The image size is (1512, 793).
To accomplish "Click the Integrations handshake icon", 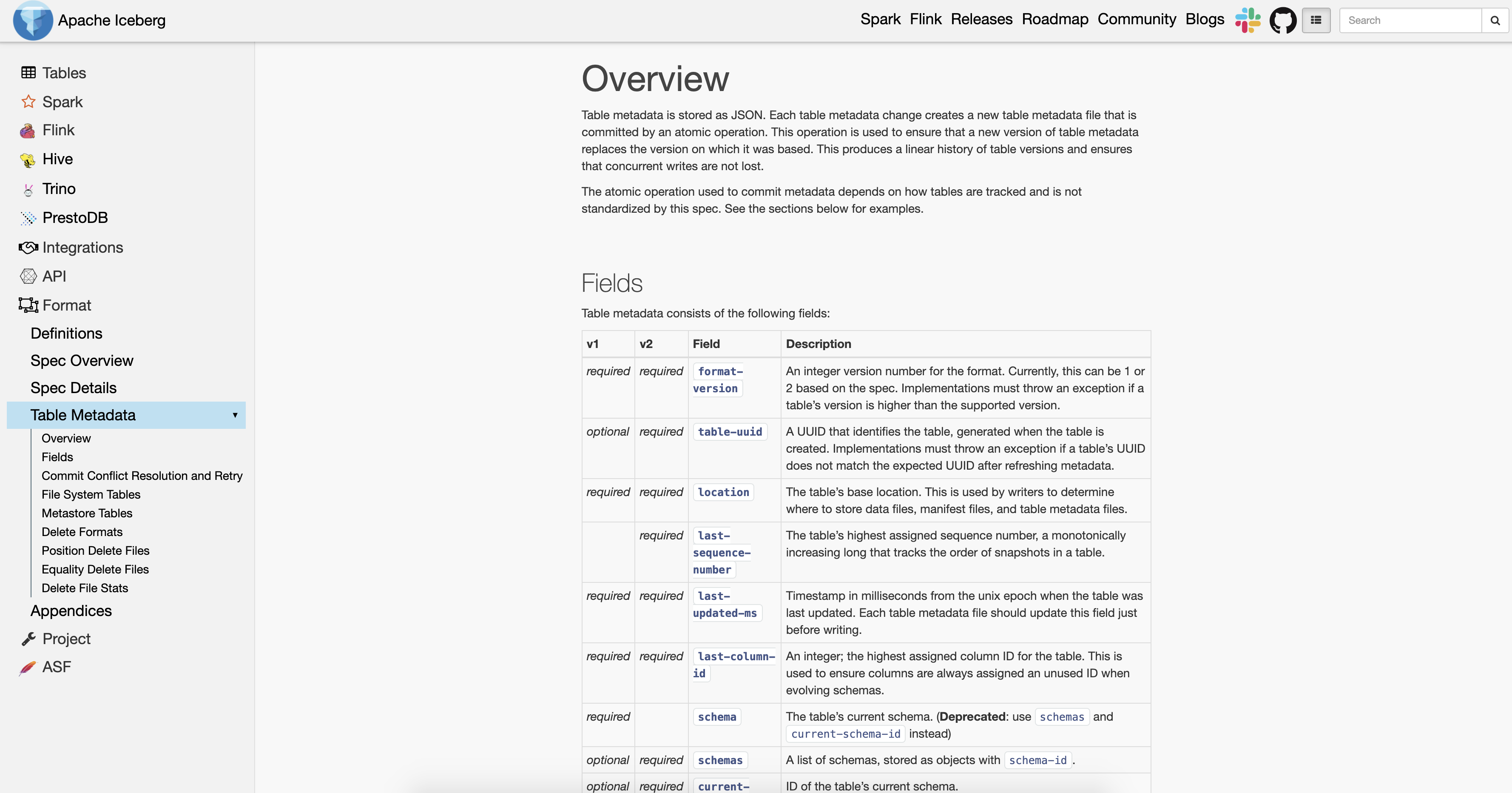I will (28, 247).
